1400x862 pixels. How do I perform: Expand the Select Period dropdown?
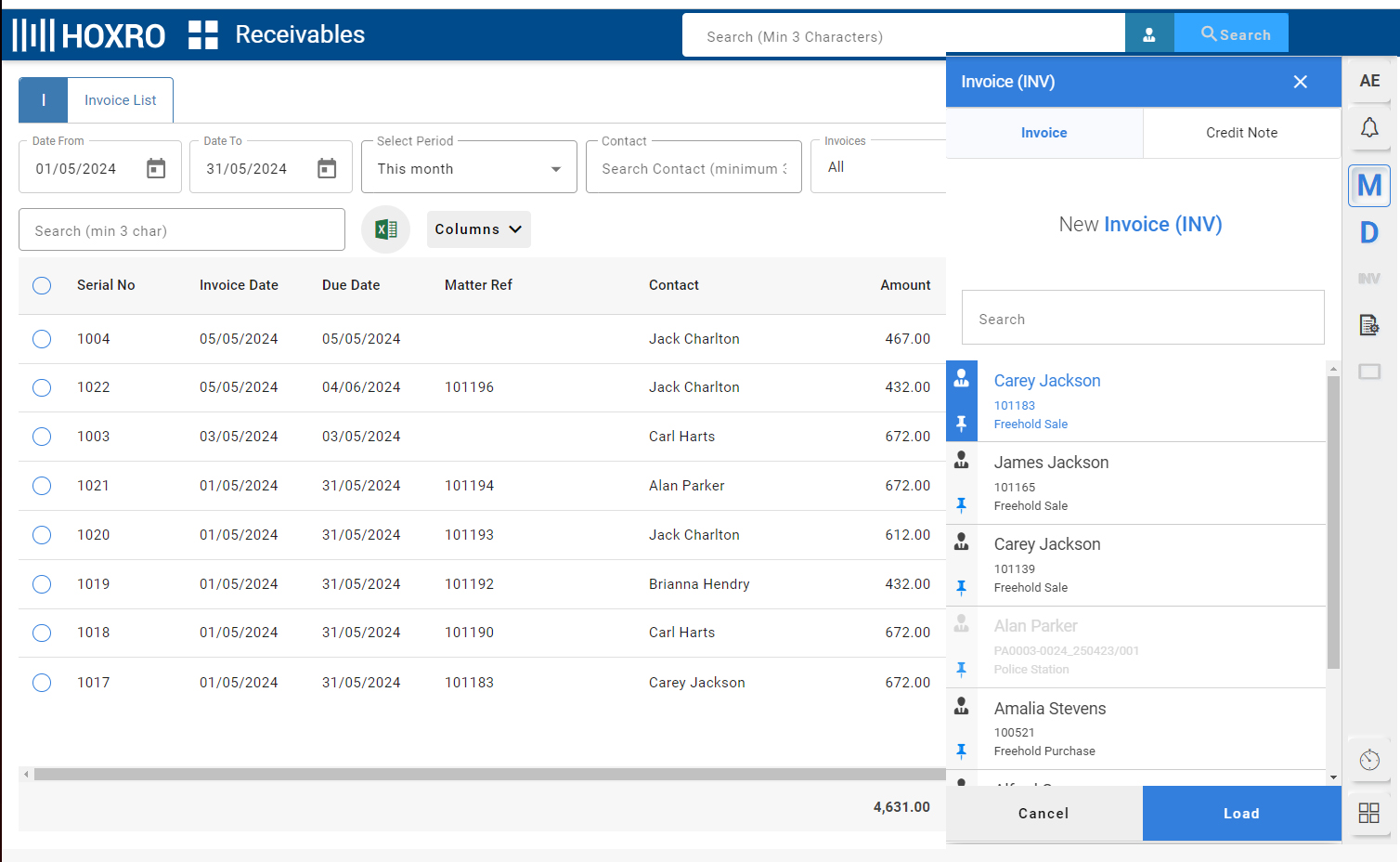(x=469, y=168)
